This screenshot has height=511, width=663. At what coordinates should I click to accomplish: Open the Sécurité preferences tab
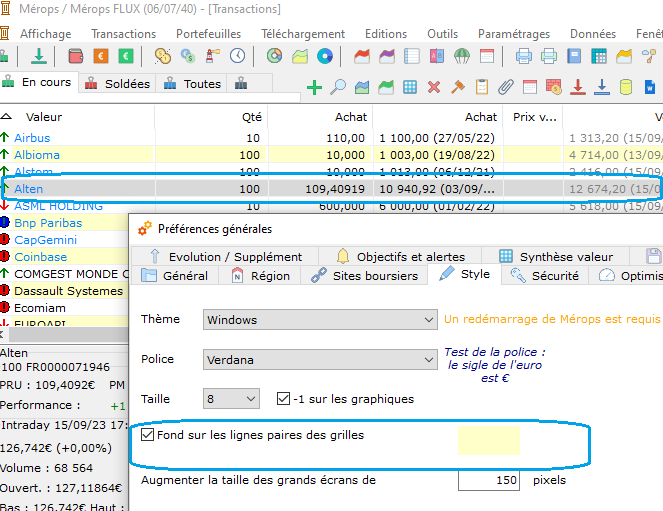click(545, 276)
